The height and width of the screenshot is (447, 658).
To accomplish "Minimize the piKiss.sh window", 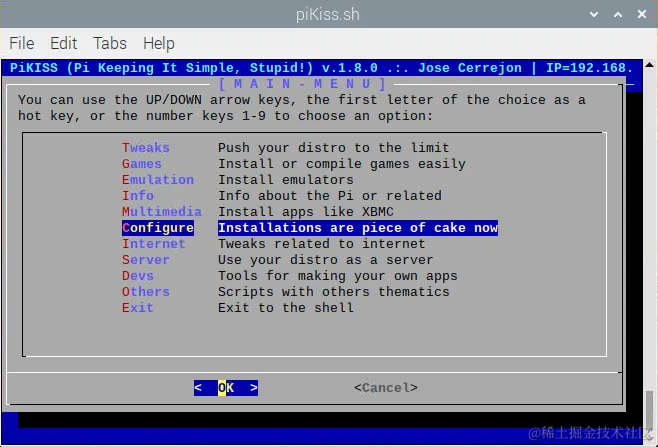I will 594,14.
